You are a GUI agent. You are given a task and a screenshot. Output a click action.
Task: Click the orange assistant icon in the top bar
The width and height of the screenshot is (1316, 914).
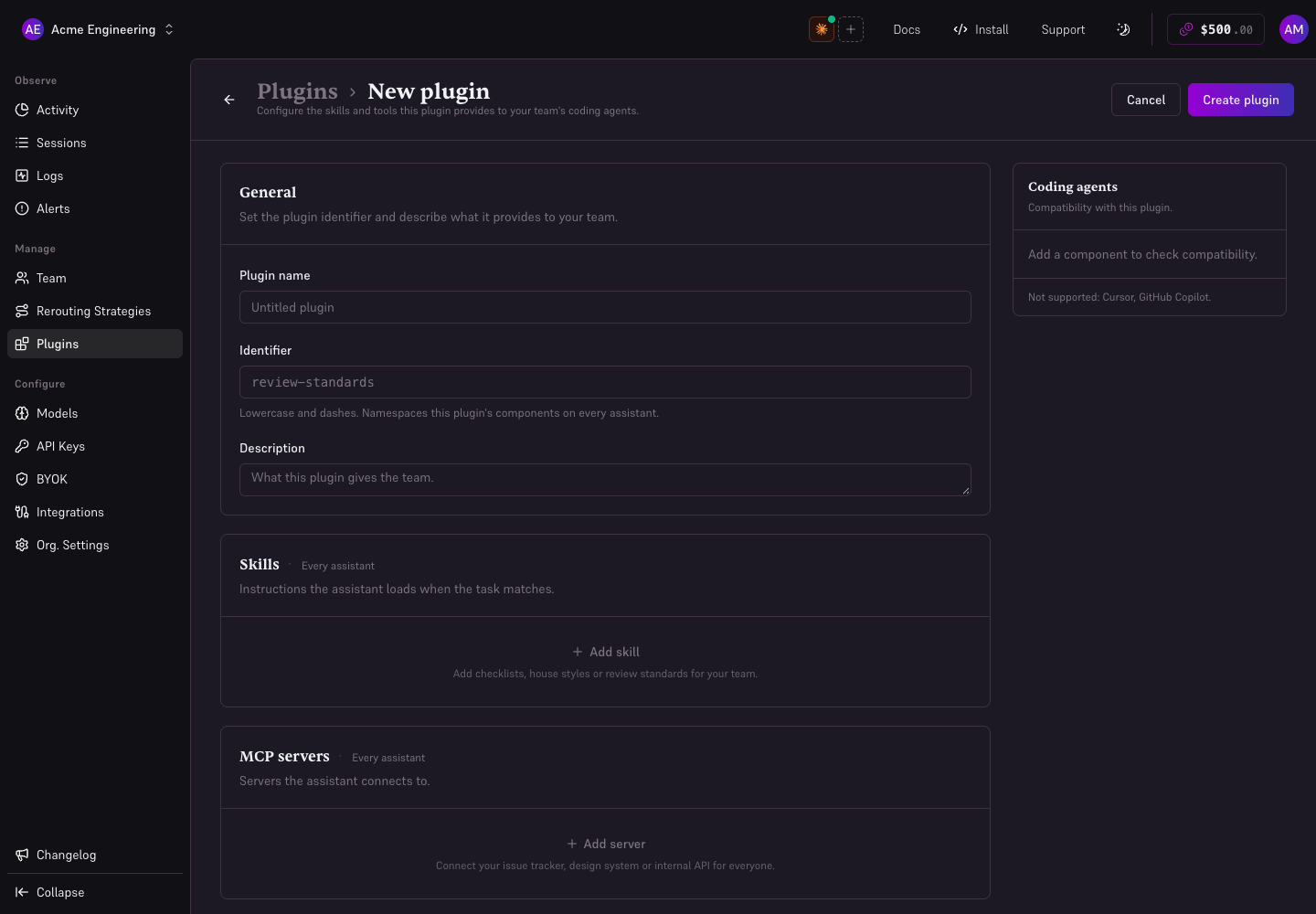pyautogui.click(x=822, y=29)
